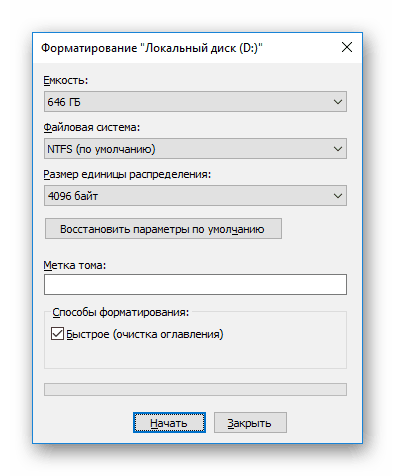Click the Быстрое (очистка оглавления) label text
Image resolution: width=395 pixels, height=476 pixels.
(x=145, y=334)
